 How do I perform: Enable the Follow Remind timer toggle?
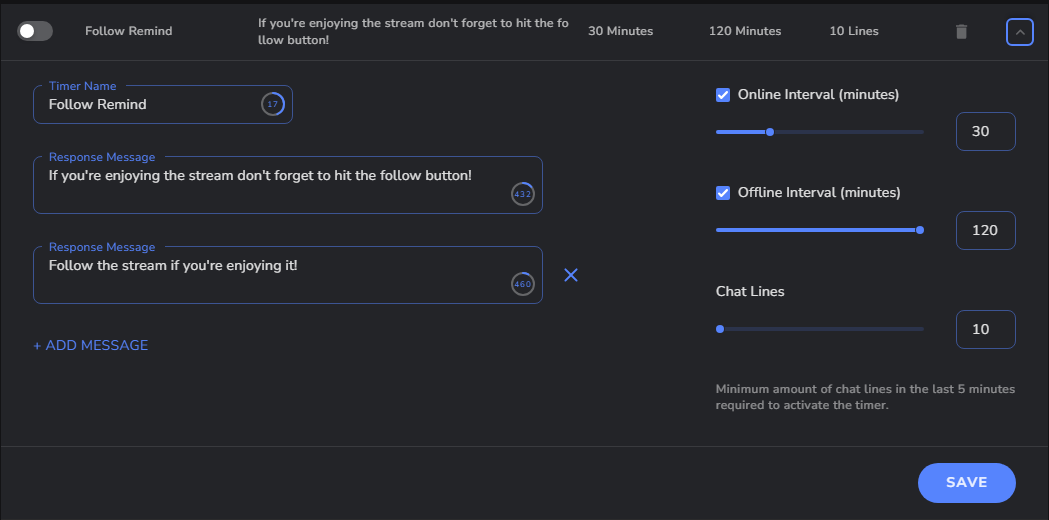tap(35, 31)
